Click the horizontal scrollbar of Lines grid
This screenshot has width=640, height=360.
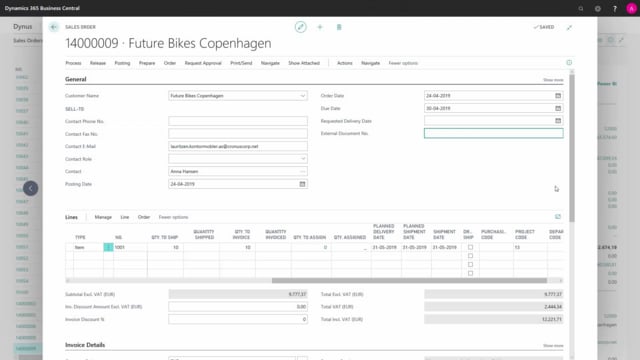pos(409,280)
